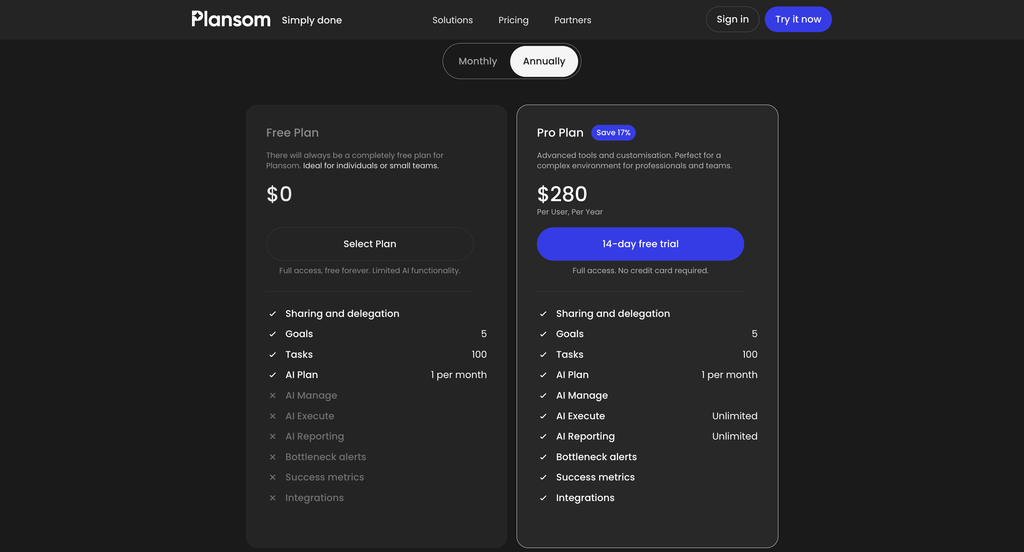Open the Solutions menu
Screen dimensions: 1024x552
pyautogui.click(x=452, y=20)
